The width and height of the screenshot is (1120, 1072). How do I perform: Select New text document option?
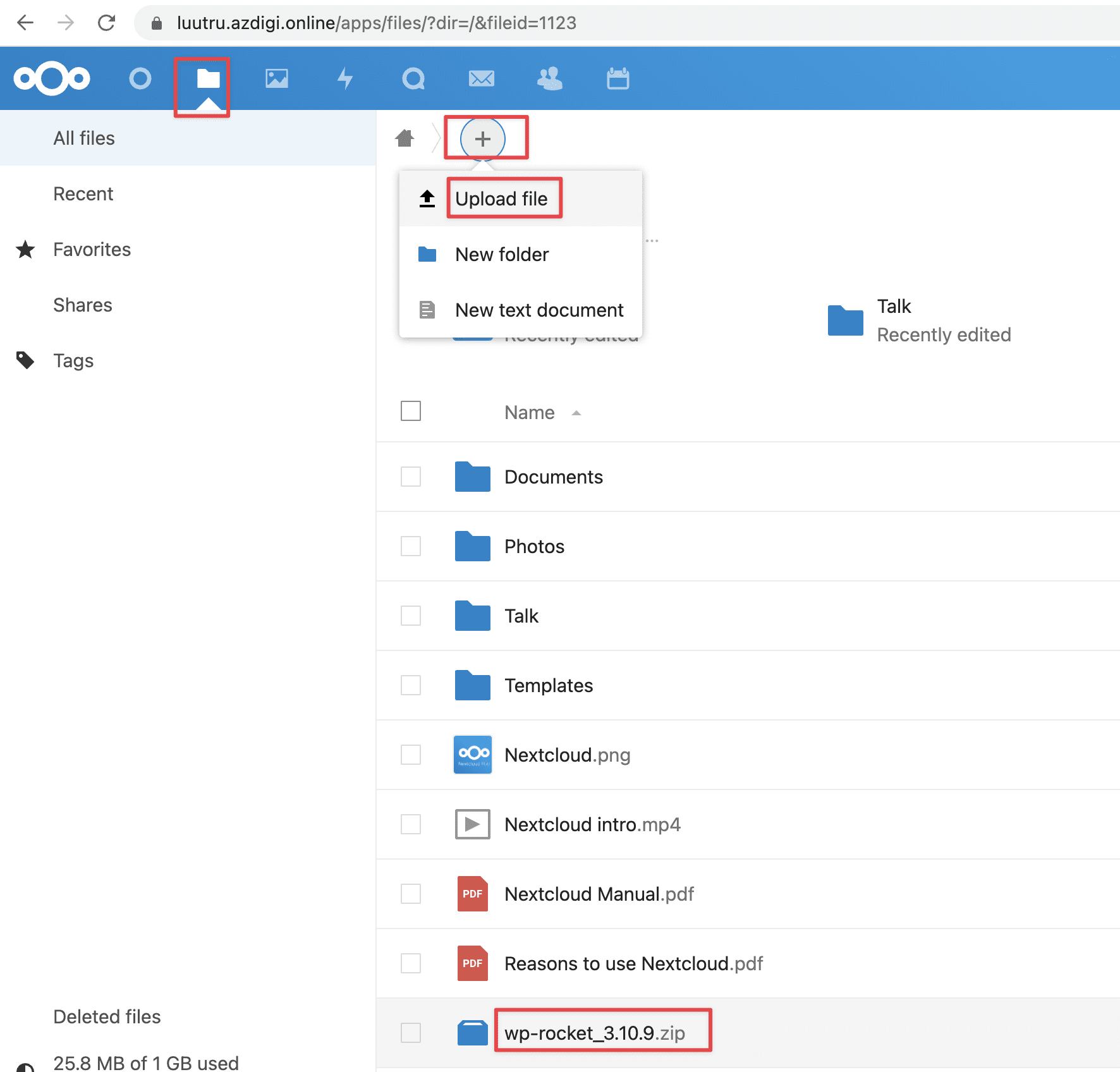pyautogui.click(x=539, y=310)
